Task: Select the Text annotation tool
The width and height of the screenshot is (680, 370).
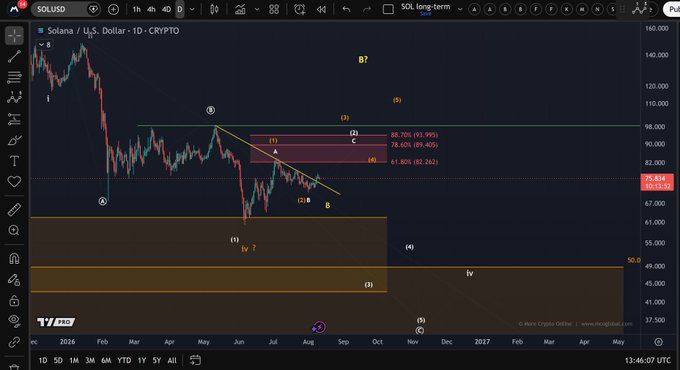Action: pyautogui.click(x=14, y=161)
